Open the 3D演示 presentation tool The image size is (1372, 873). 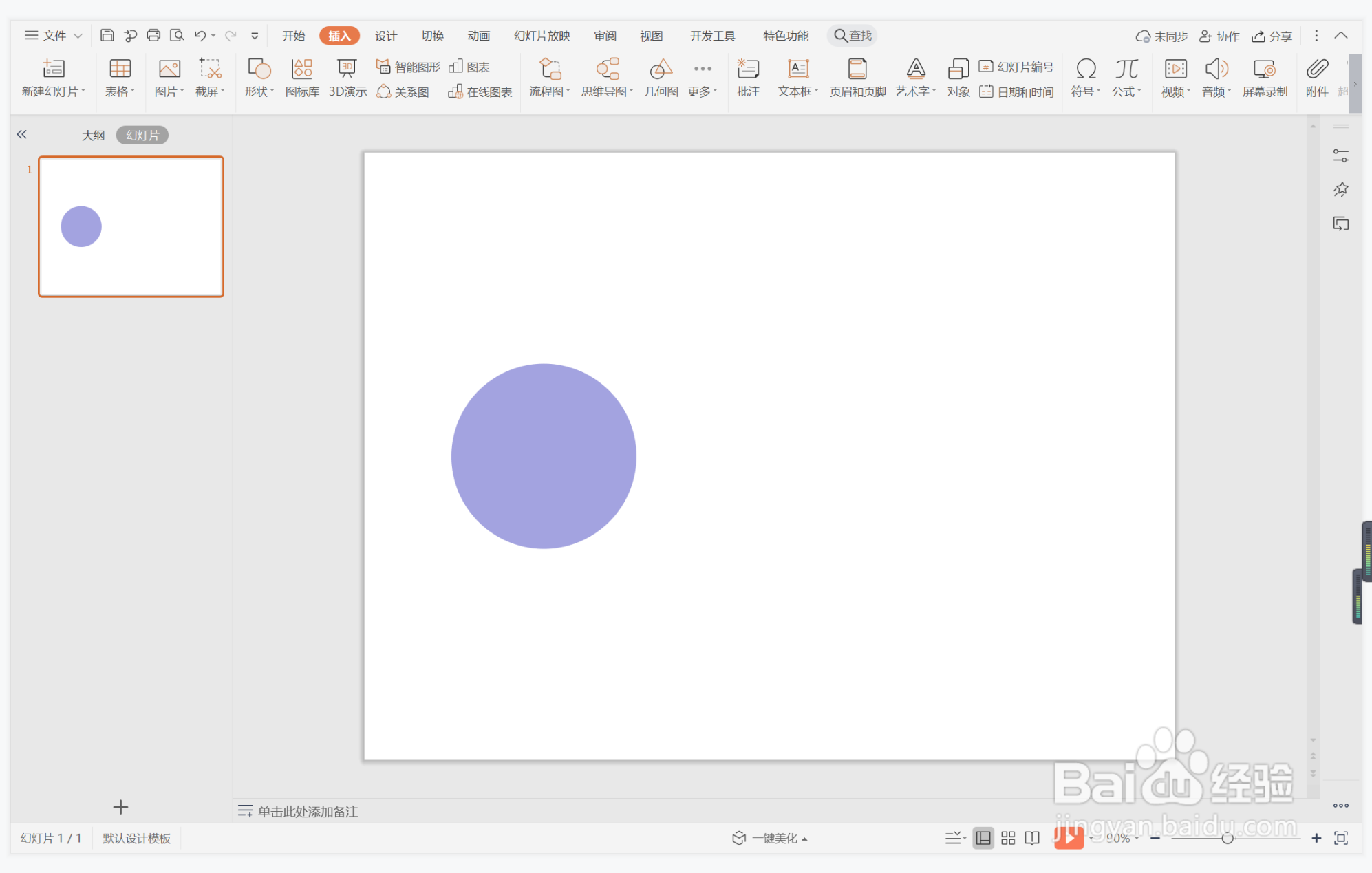pyautogui.click(x=347, y=77)
